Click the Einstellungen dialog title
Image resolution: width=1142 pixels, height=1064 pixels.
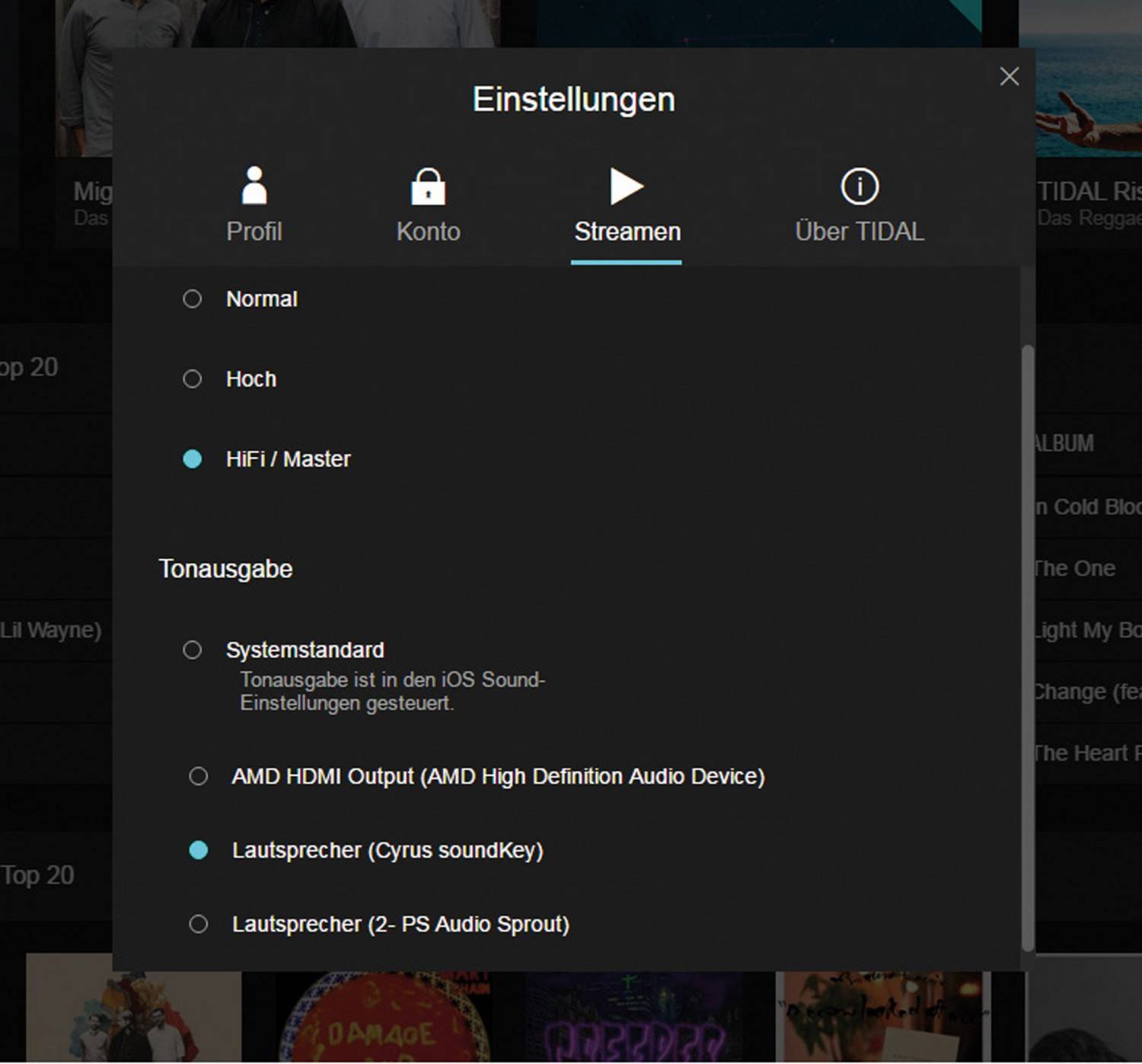click(x=573, y=100)
